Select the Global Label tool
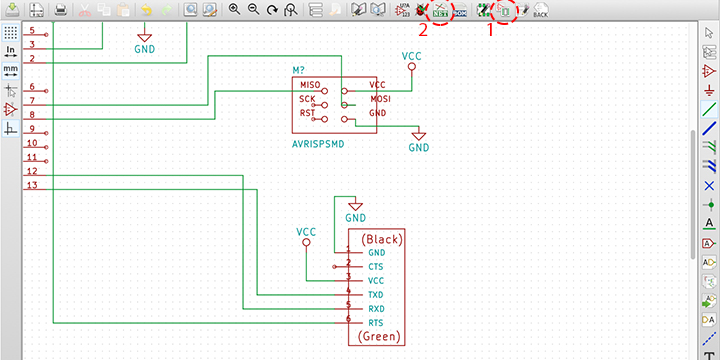Image resolution: width=720 pixels, height=360 pixels. [x=709, y=243]
